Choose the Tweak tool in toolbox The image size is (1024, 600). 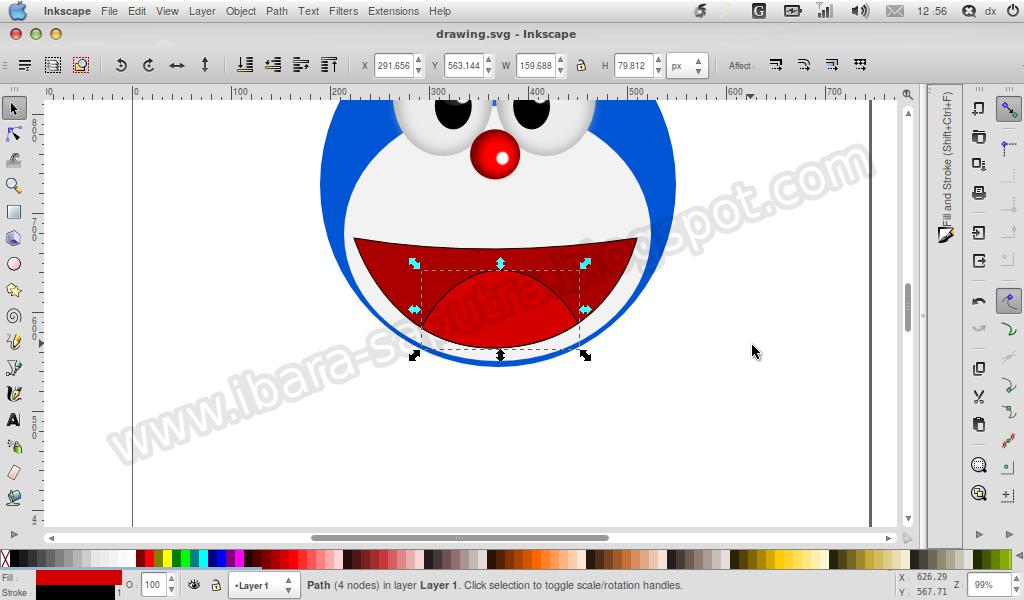[x=14, y=160]
